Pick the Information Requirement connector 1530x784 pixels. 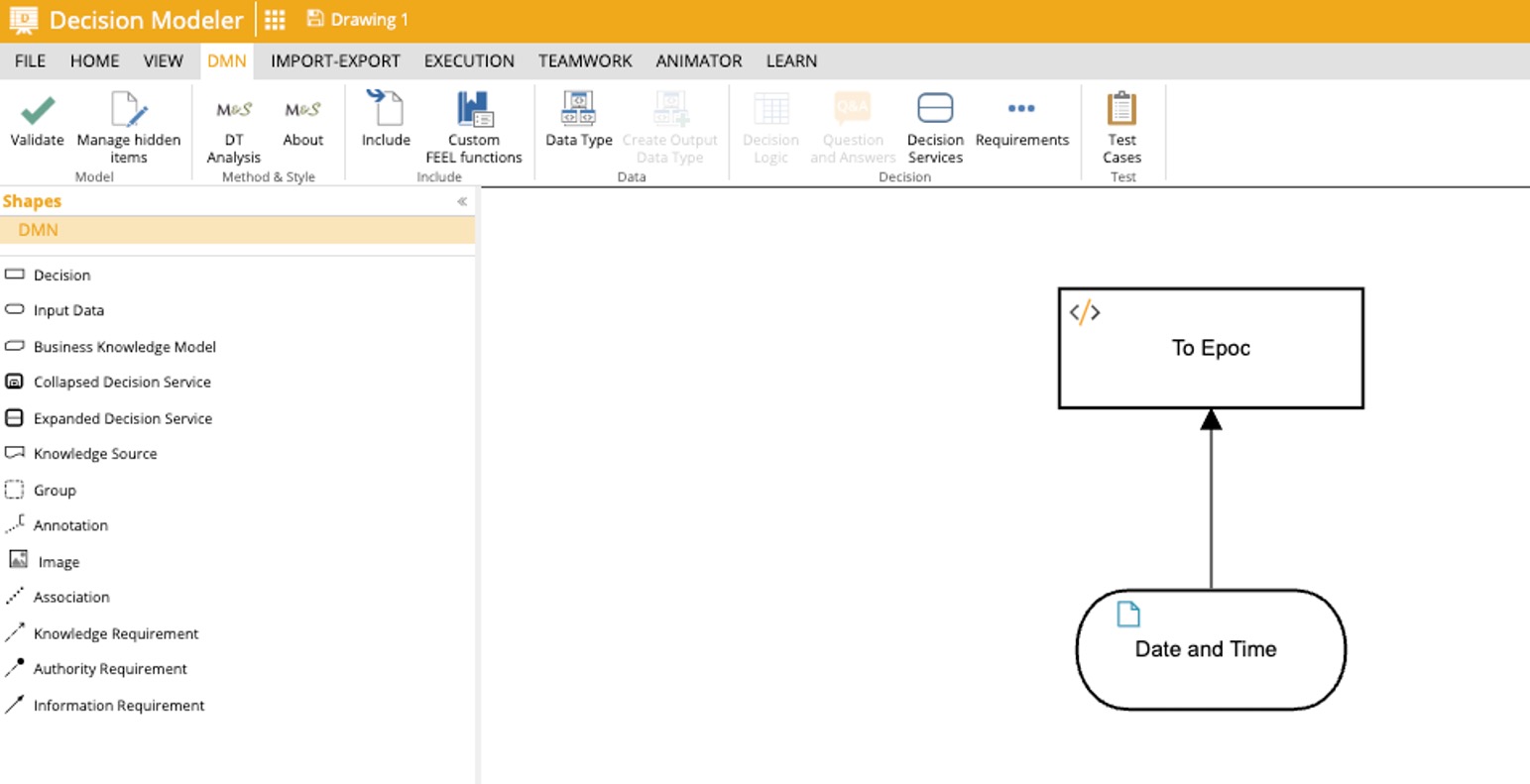tap(118, 706)
